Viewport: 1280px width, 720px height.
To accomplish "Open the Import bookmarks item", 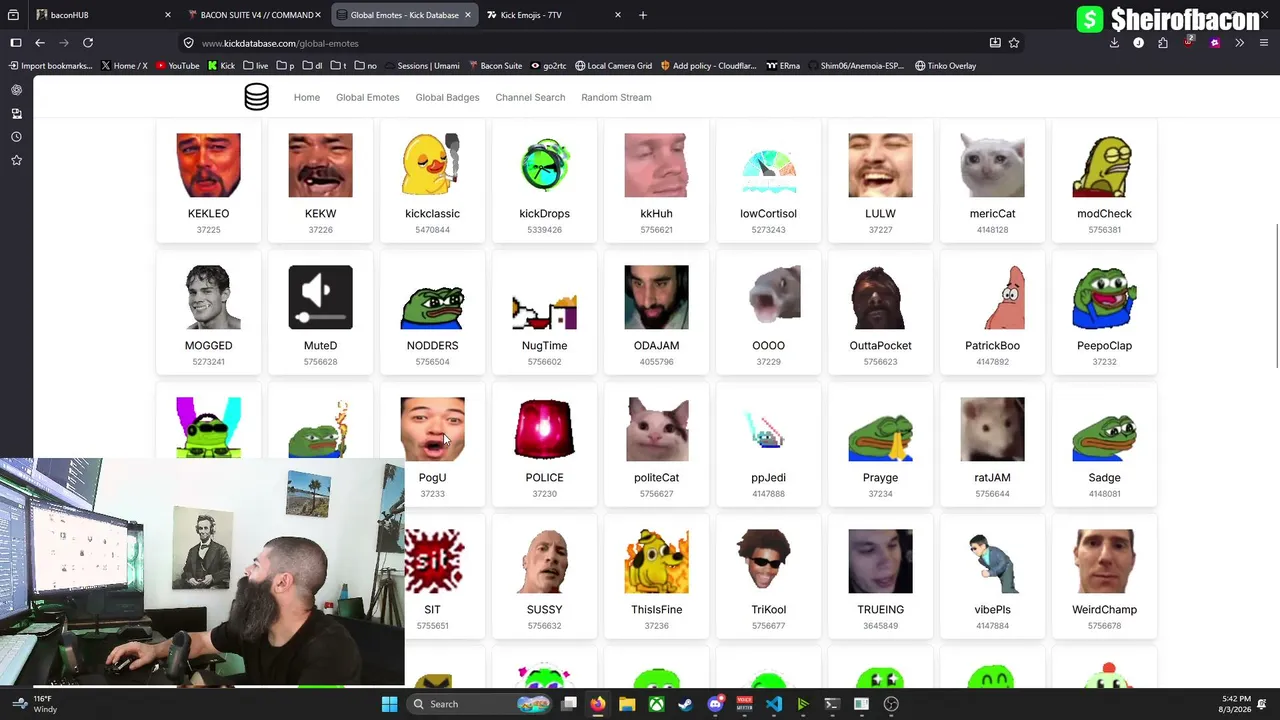I will pos(51,66).
